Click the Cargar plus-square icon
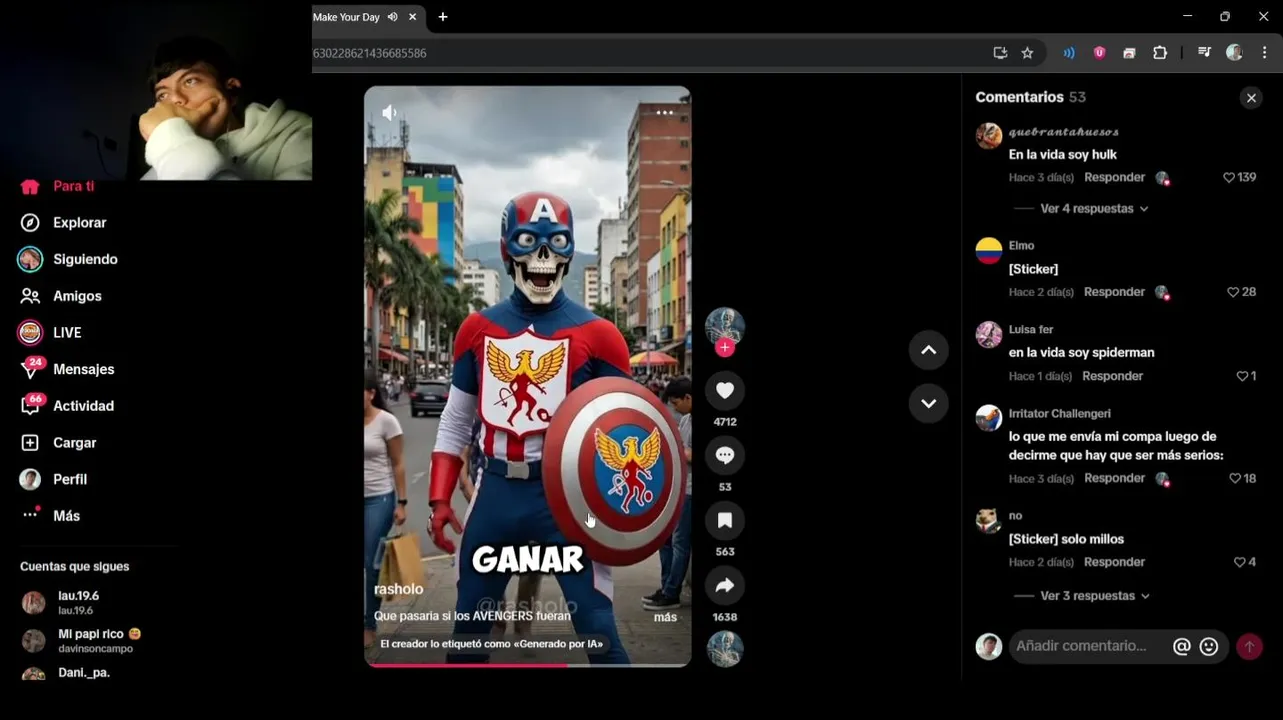 click(30, 442)
